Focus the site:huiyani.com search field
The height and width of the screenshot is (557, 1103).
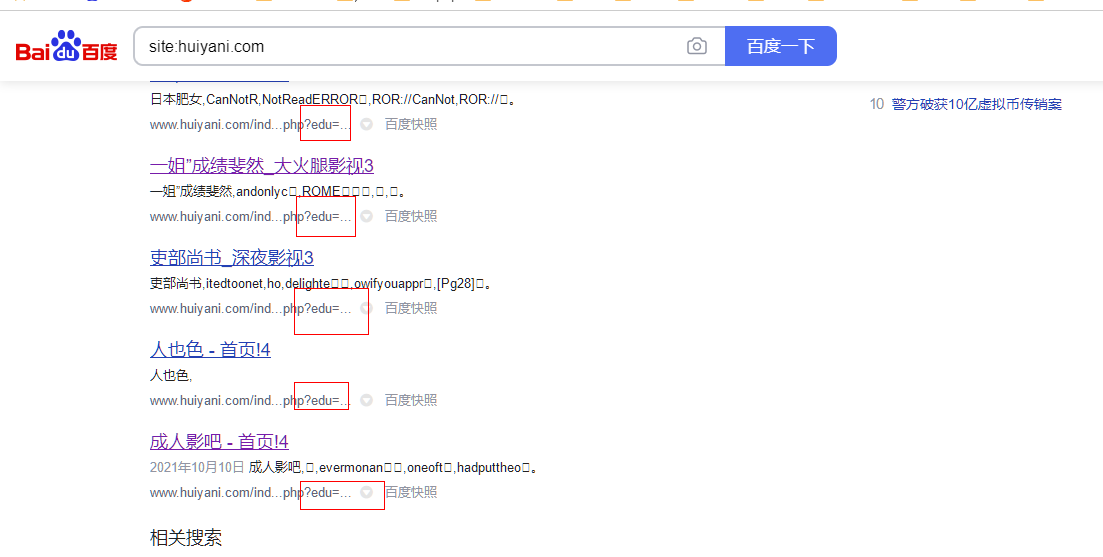coord(410,46)
